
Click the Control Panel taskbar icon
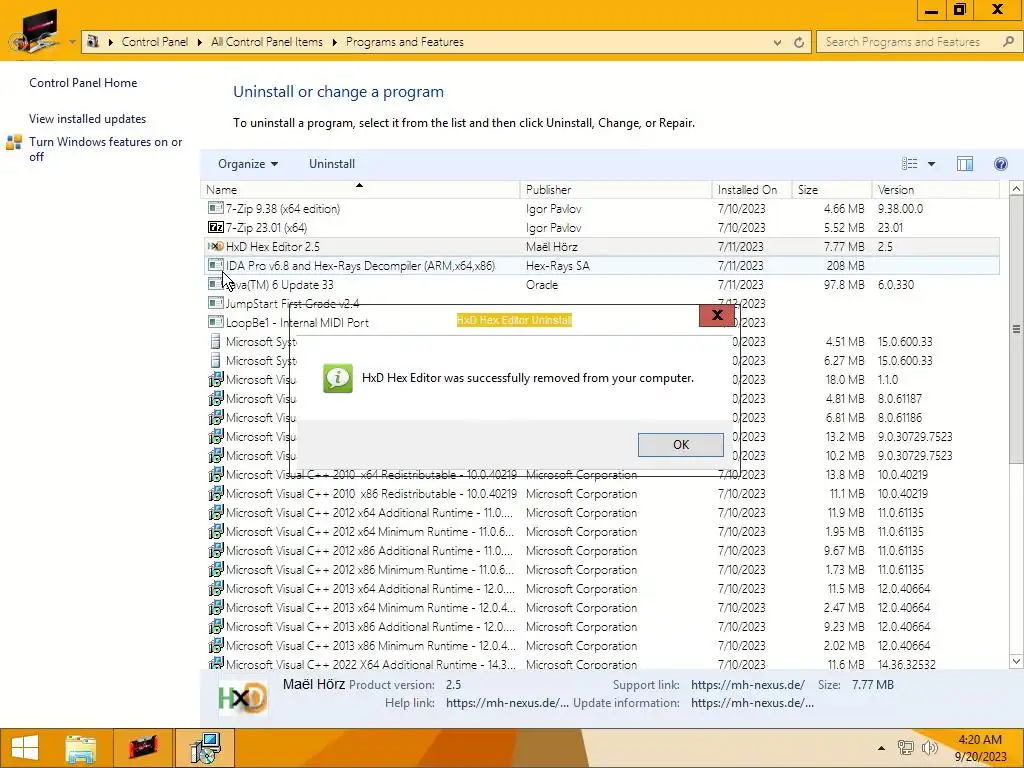coord(205,748)
